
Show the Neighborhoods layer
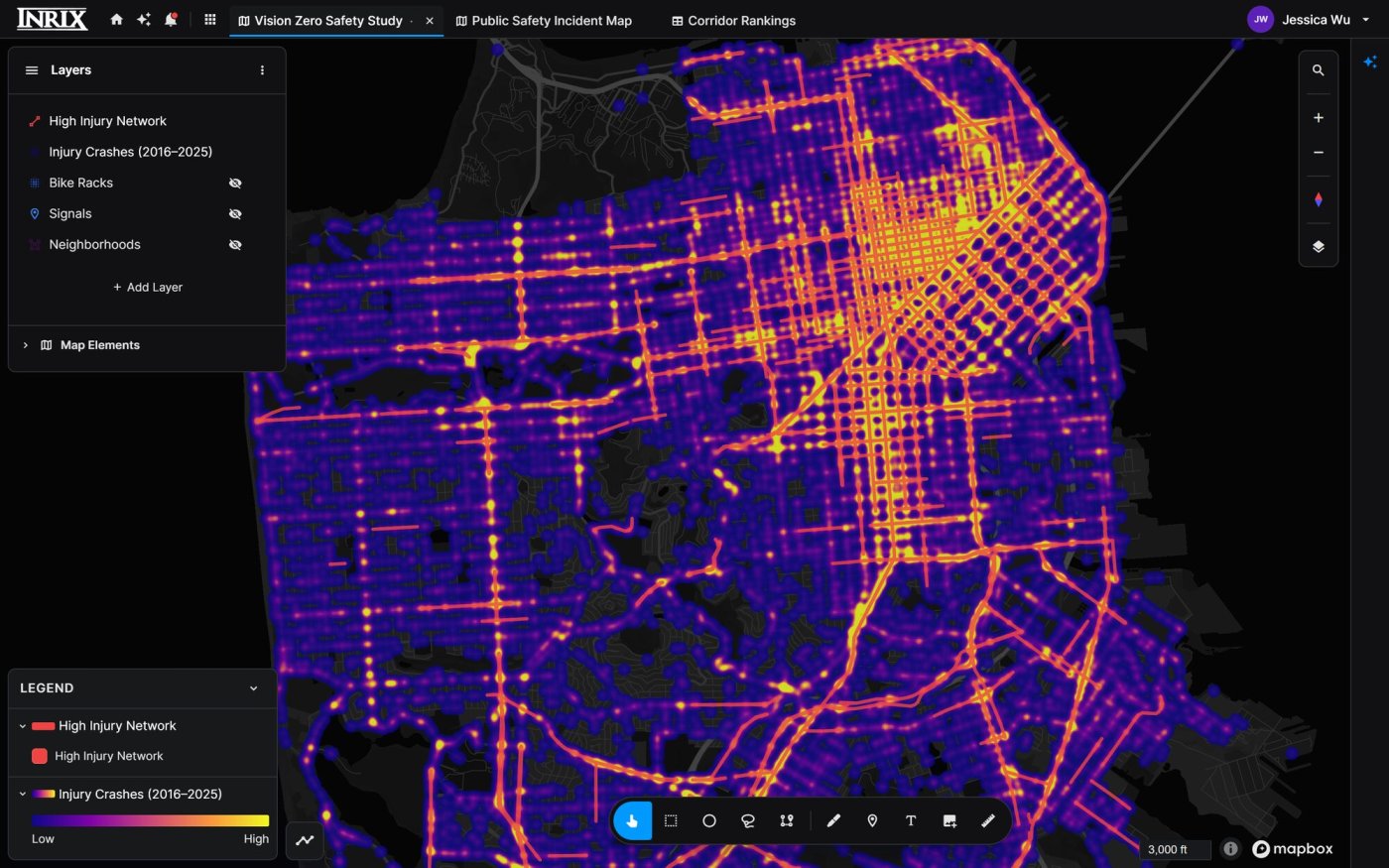[235, 245]
